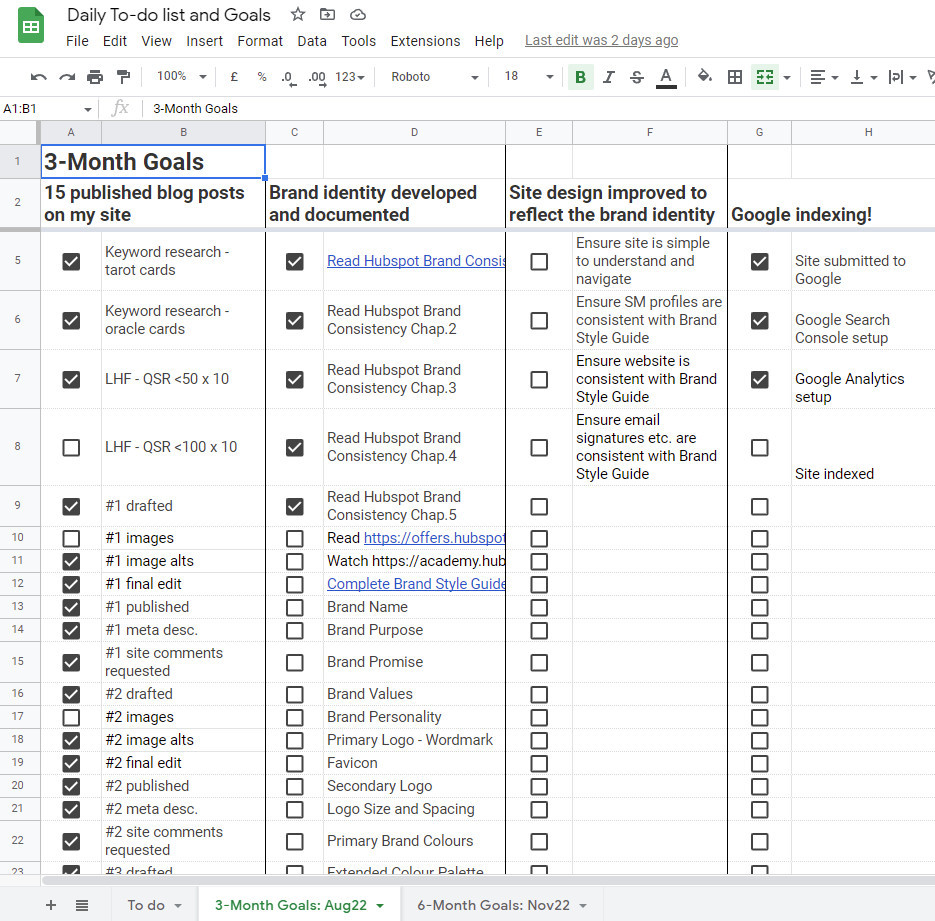Viewport: 935px width, 921px height.
Task: Open the Extensions menu
Action: (x=425, y=41)
